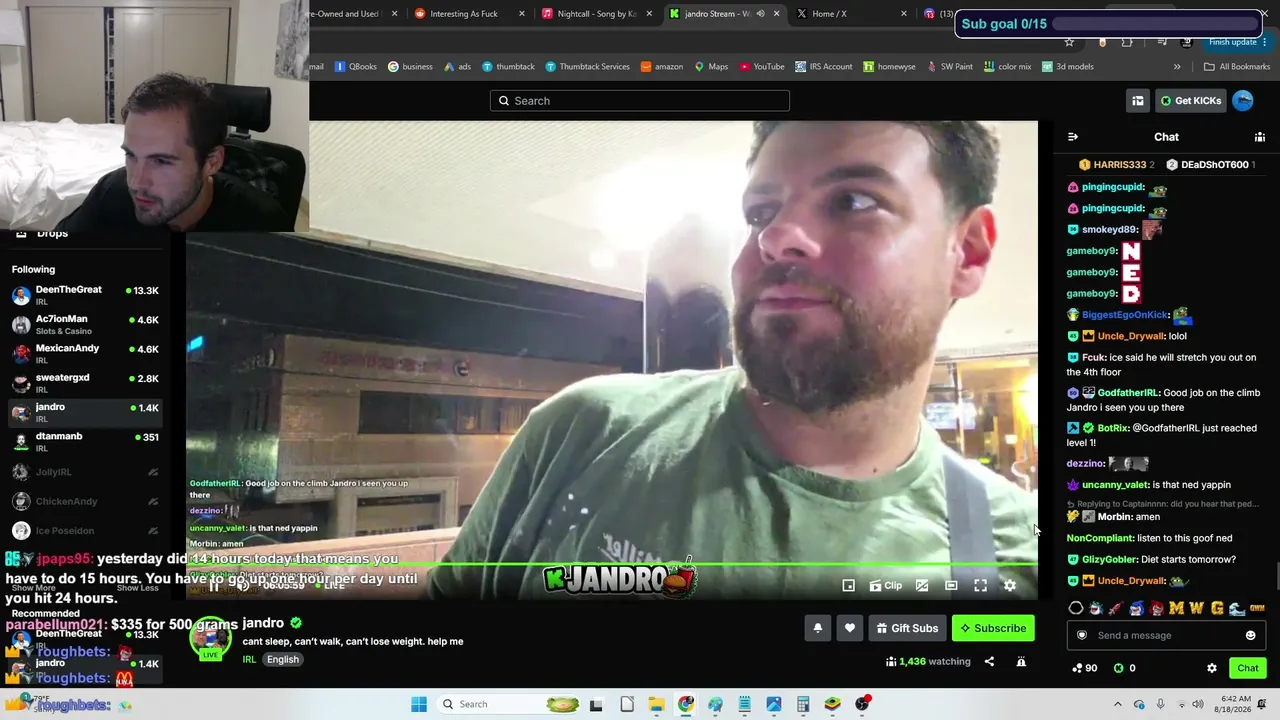This screenshot has width=1280, height=720.
Task: Mute the stream volume in the player
Action: (243, 586)
